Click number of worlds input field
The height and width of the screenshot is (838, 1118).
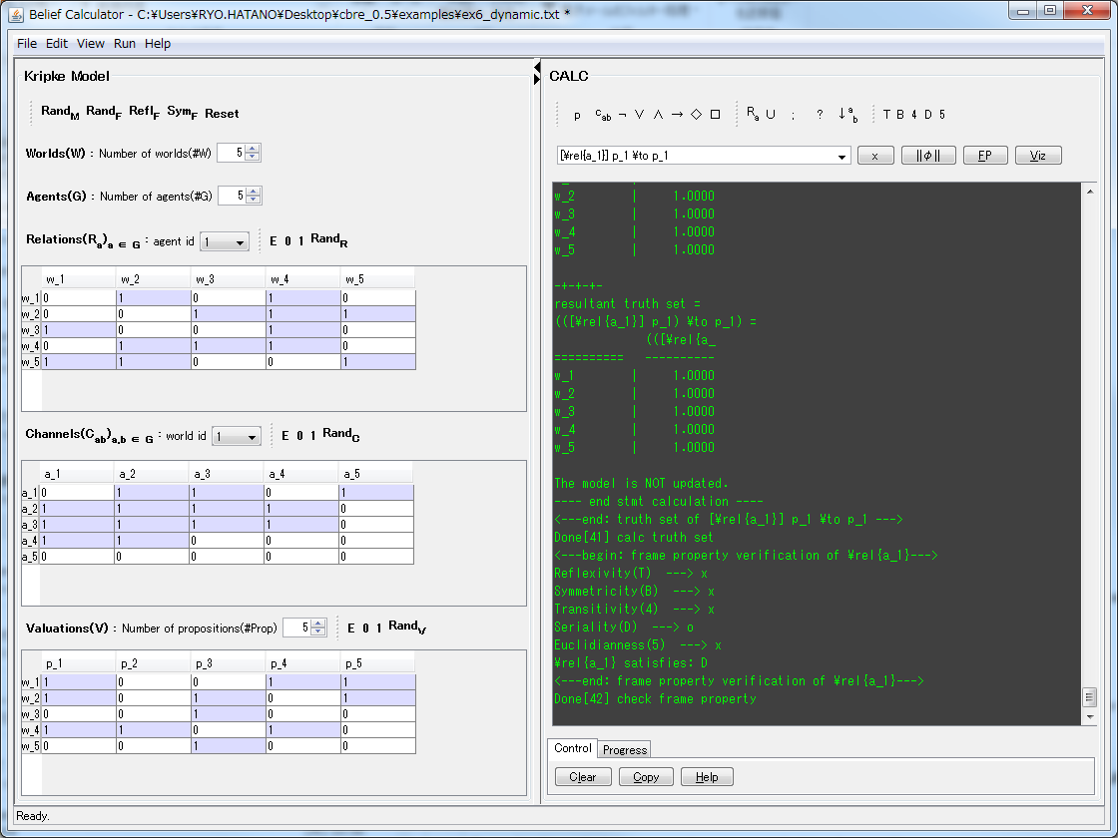click(230, 153)
